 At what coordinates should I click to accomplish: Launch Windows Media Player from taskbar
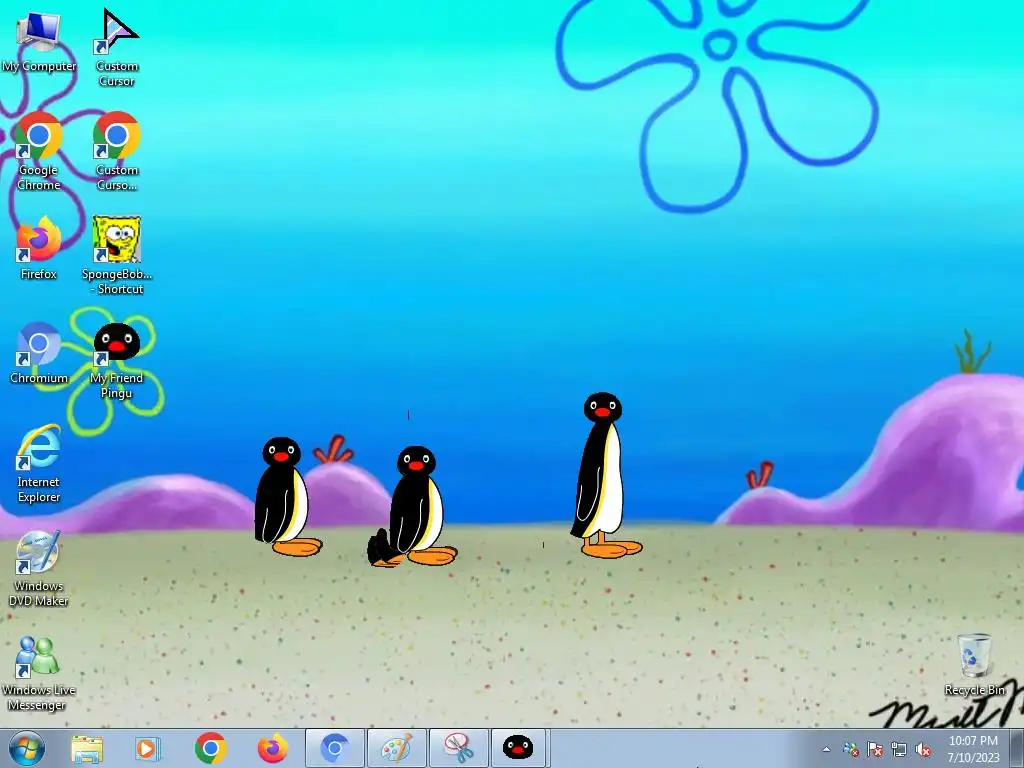point(148,748)
